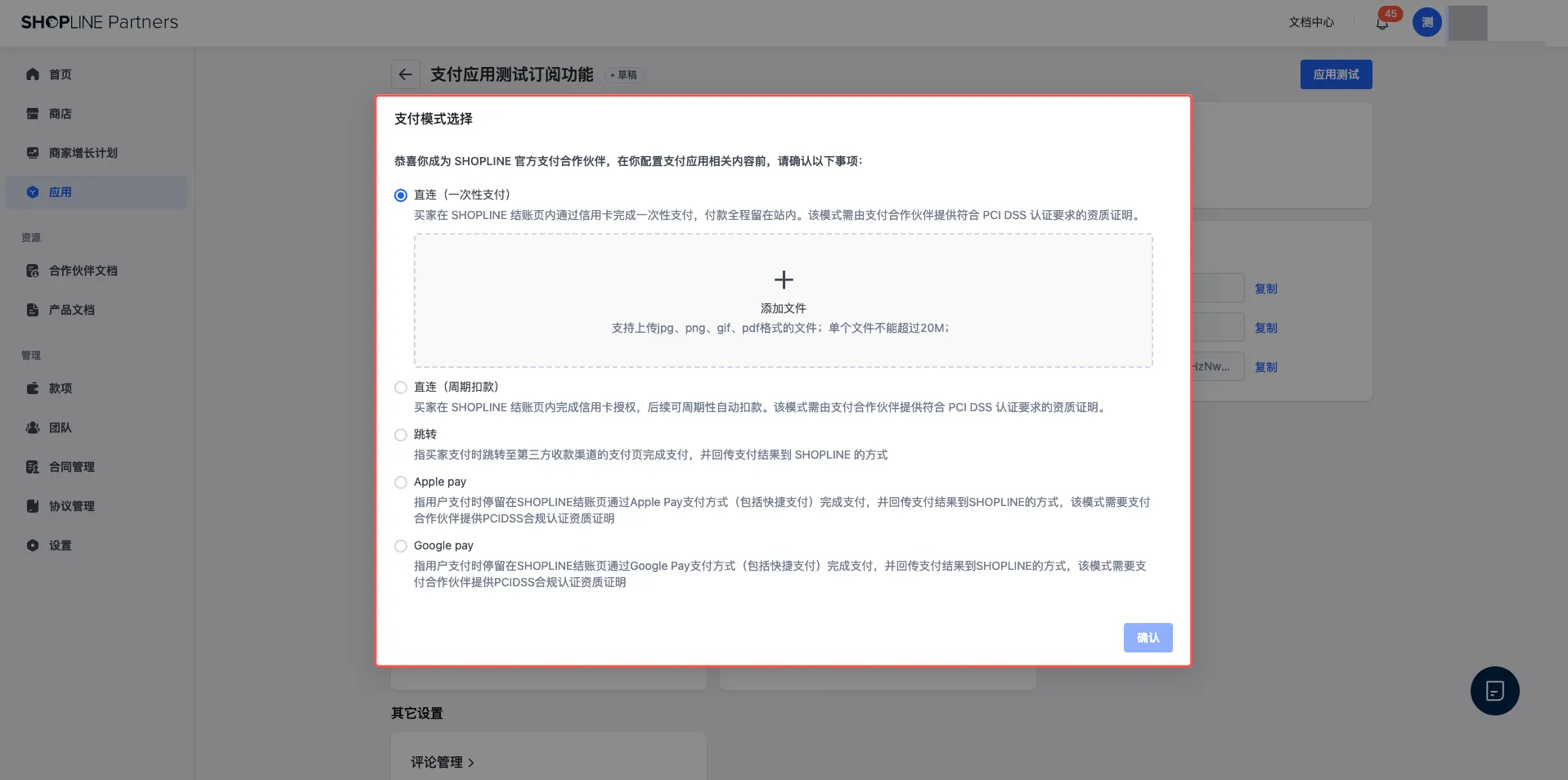The height and width of the screenshot is (780, 1568).
Task: Click the 应用测试 button
Action: pyautogui.click(x=1336, y=74)
